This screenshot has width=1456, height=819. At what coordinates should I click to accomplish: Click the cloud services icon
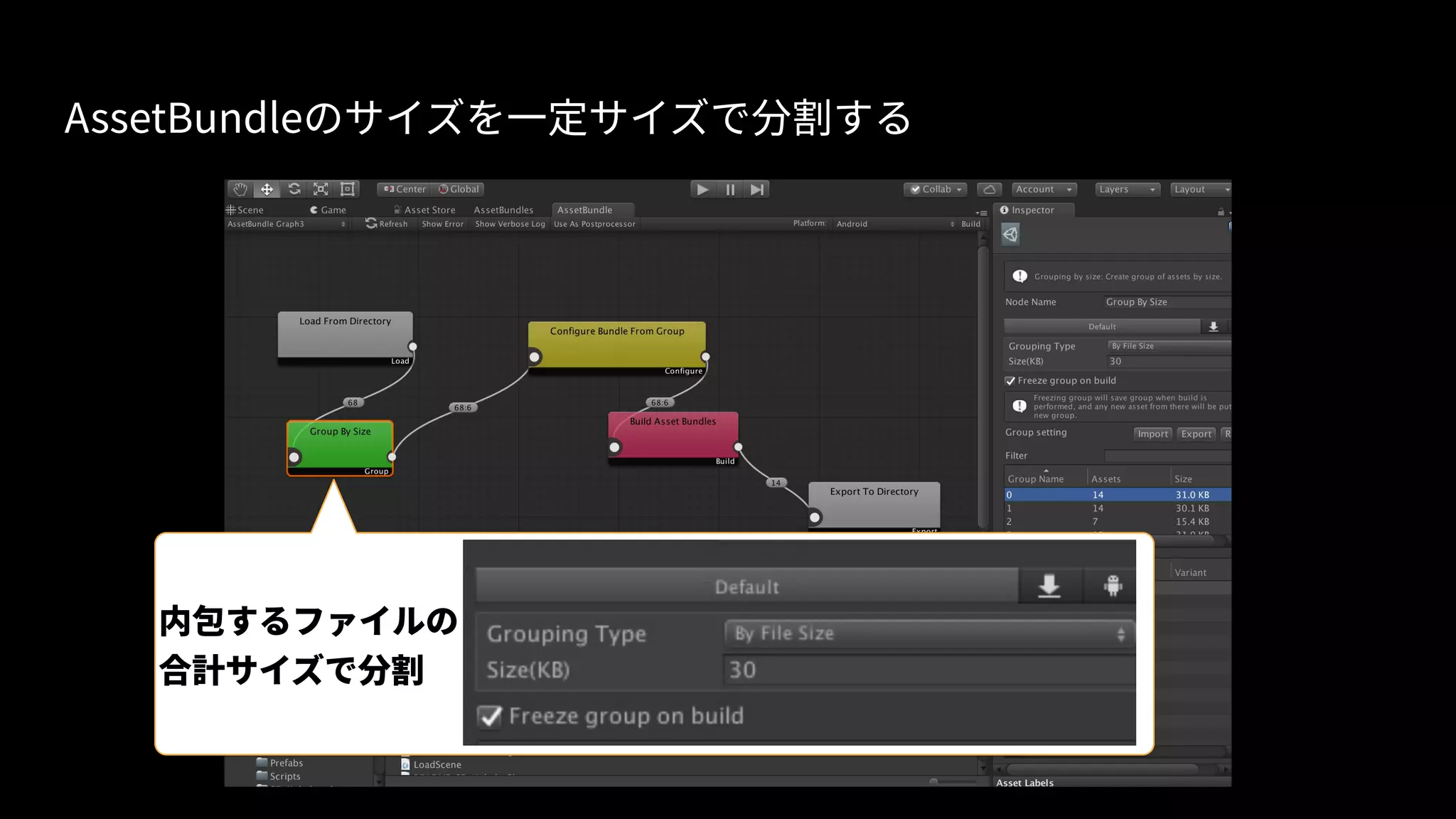pos(989,190)
